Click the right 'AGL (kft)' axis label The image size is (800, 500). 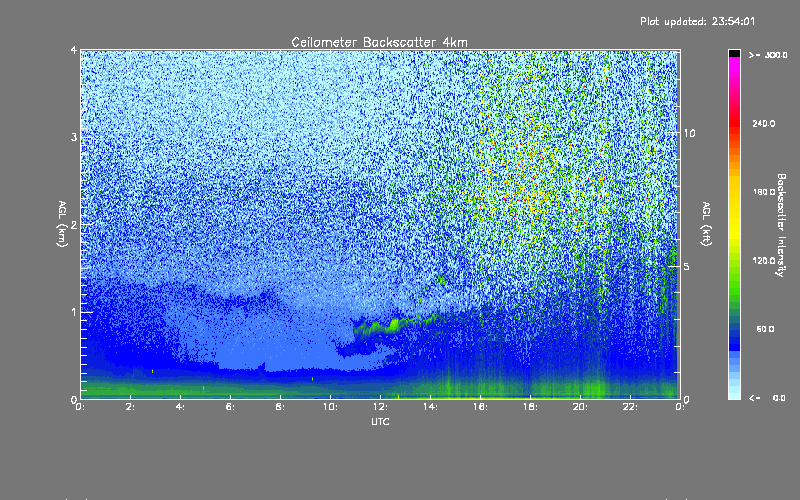[706, 224]
